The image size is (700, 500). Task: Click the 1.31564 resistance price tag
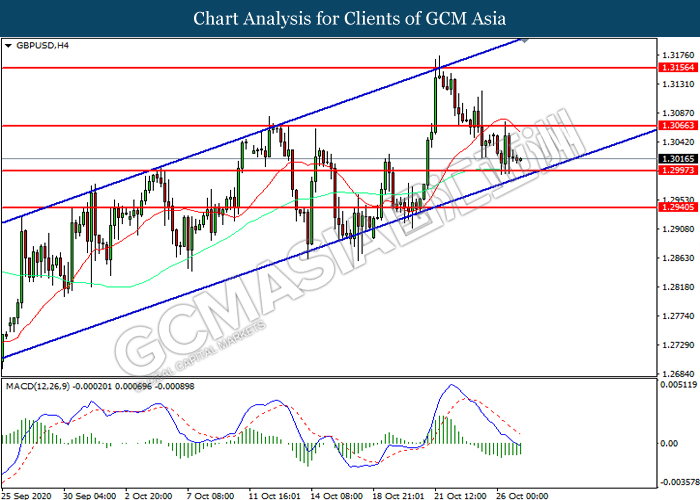678,67
